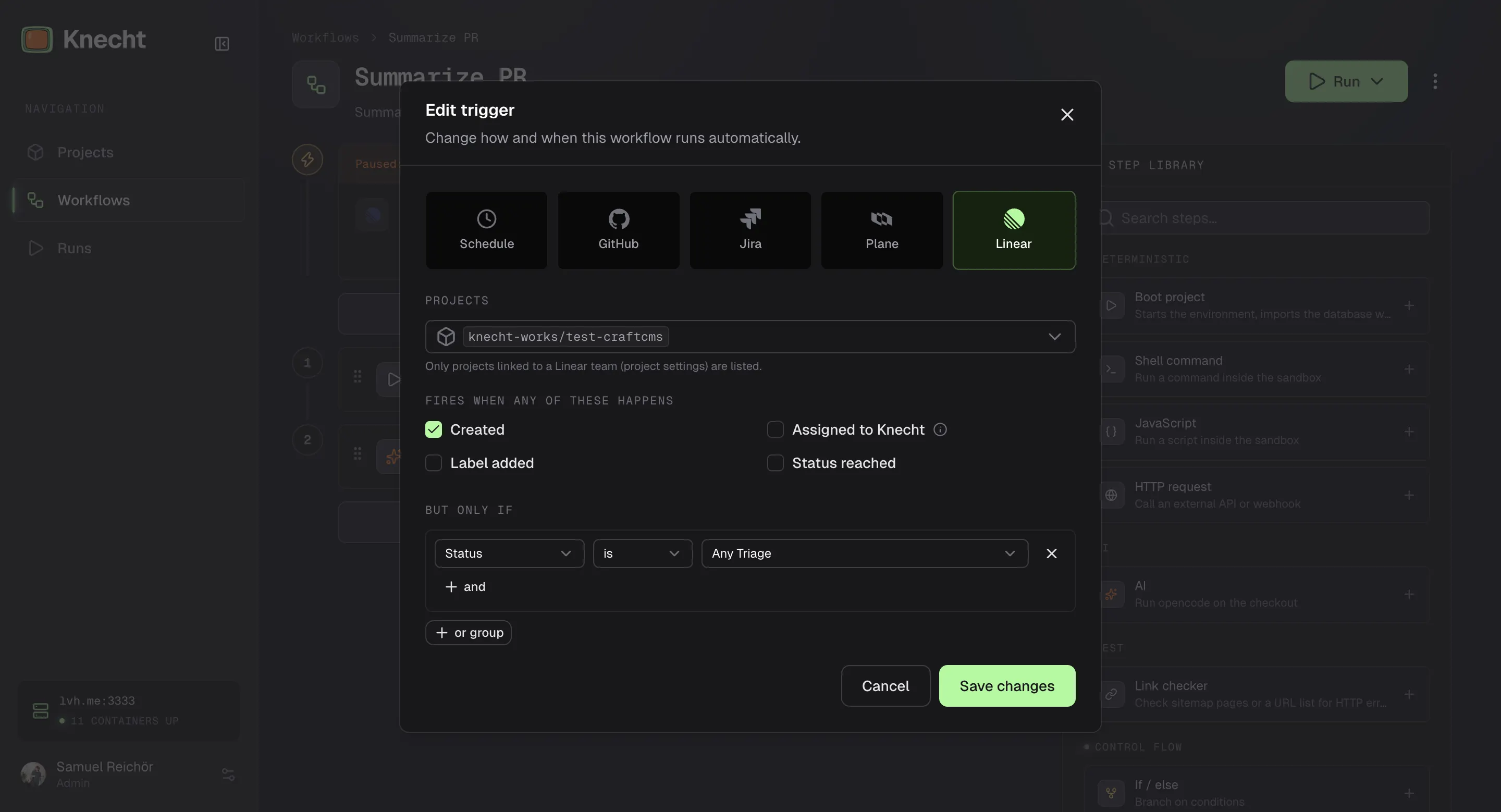Open Projects in the navigation
The height and width of the screenshot is (812, 1501).
pos(129,152)
